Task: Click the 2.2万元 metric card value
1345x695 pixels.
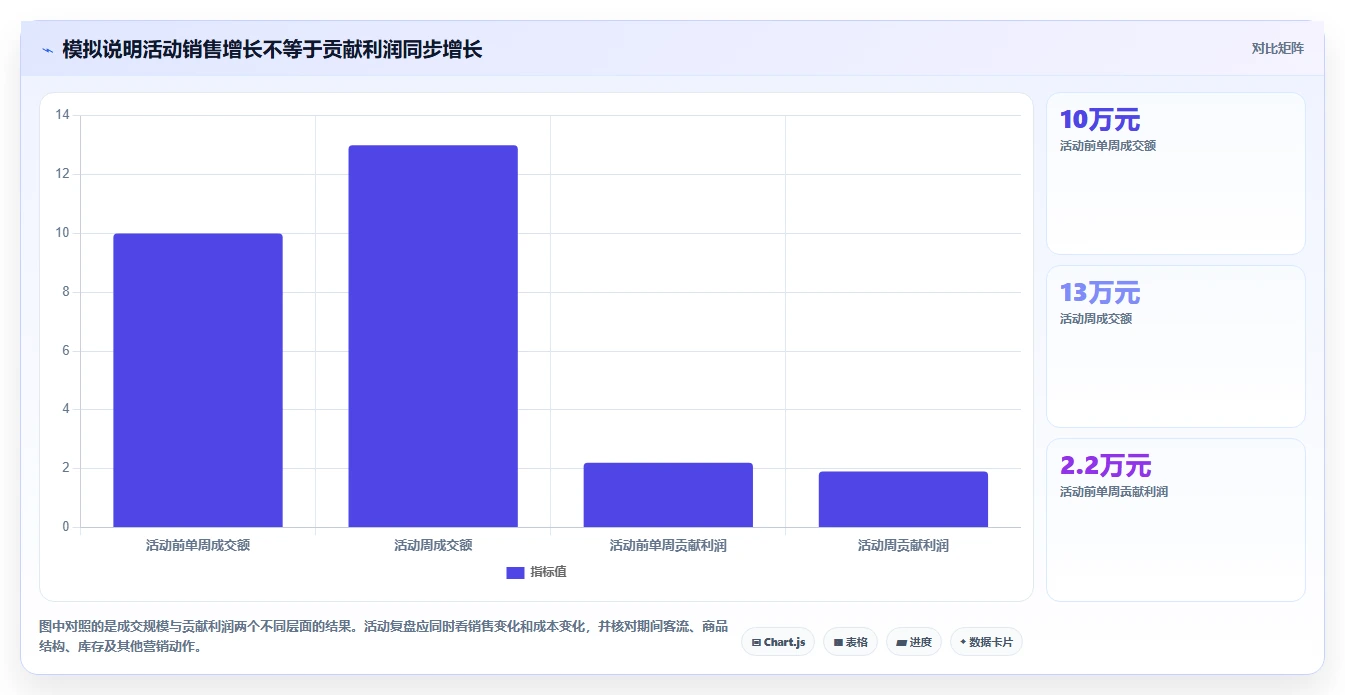Action: pos(1106,466)
